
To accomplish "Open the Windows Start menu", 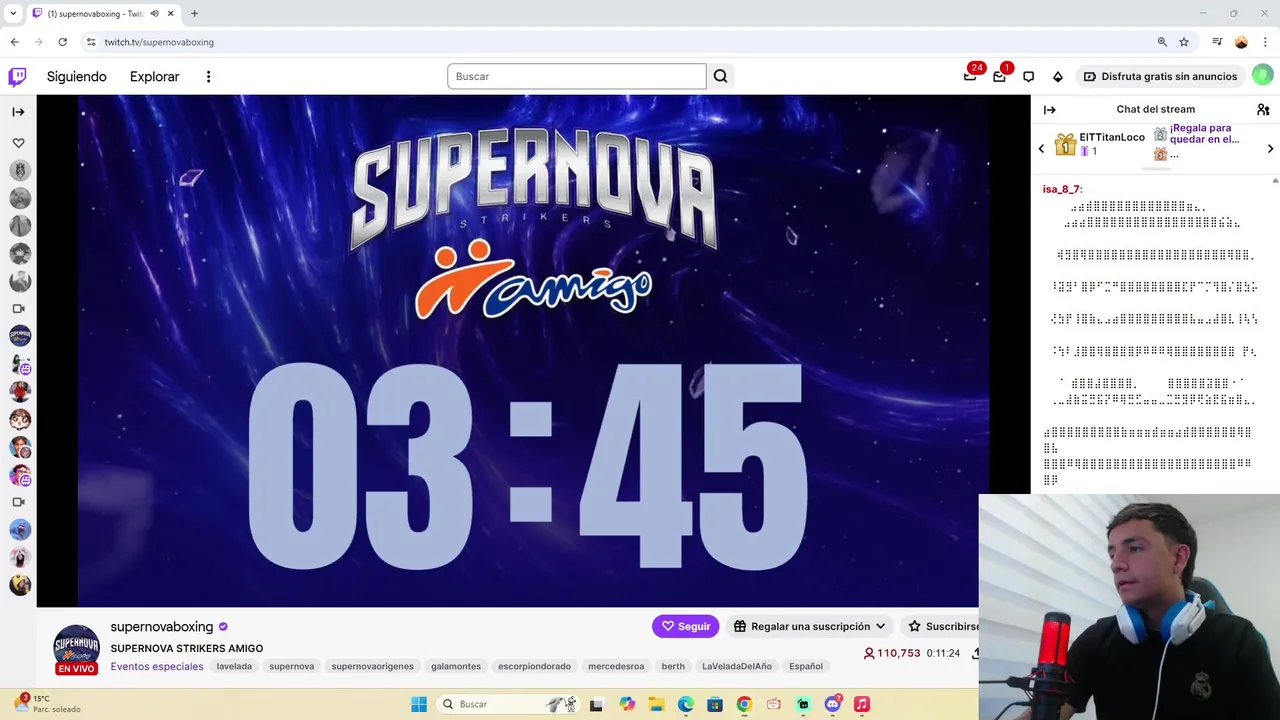I will (419, 704).
